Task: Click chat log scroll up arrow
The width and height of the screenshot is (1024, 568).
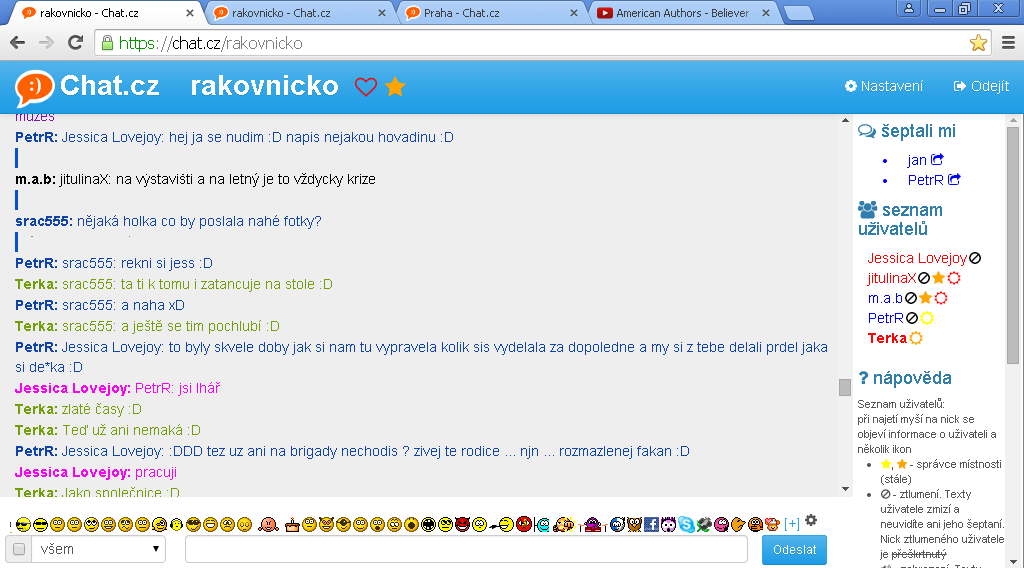Action: pyautogui.click(x=845, y=121)
